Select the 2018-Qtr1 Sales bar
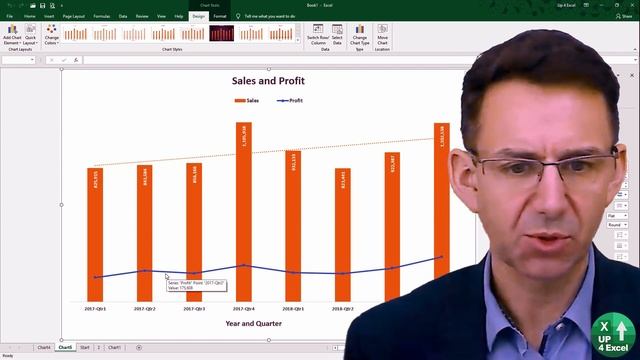Image resolution: width=640 pixels, height=360 pixels. [x=293, y=226]
